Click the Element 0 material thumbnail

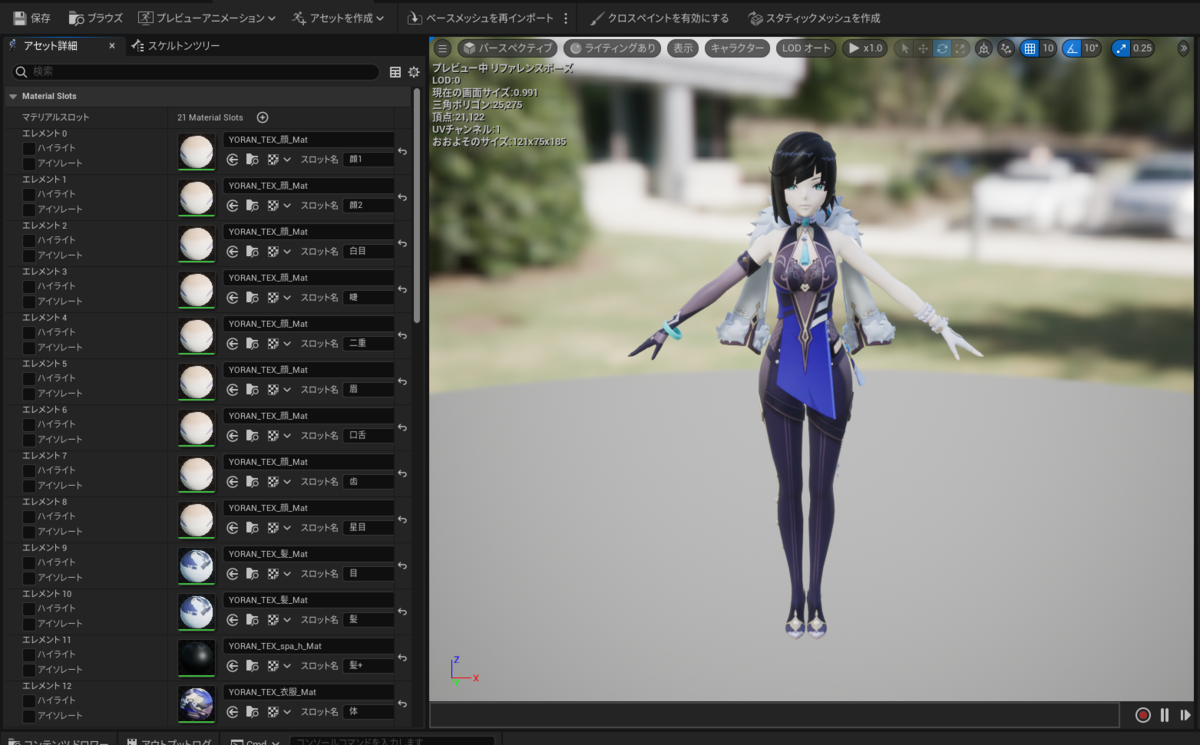pos(196,151)
